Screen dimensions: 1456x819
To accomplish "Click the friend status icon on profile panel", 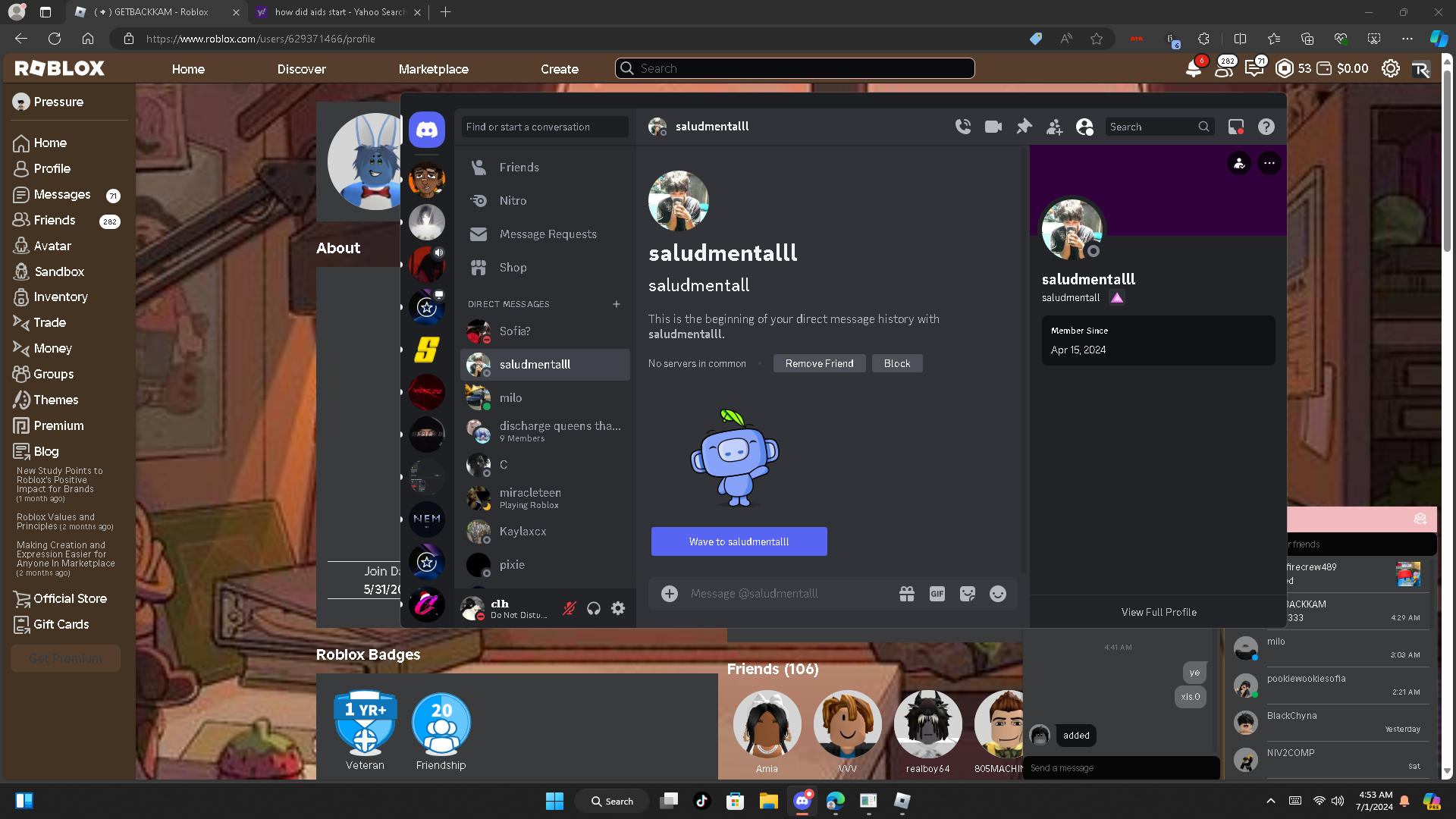I will click(1239, 163).
